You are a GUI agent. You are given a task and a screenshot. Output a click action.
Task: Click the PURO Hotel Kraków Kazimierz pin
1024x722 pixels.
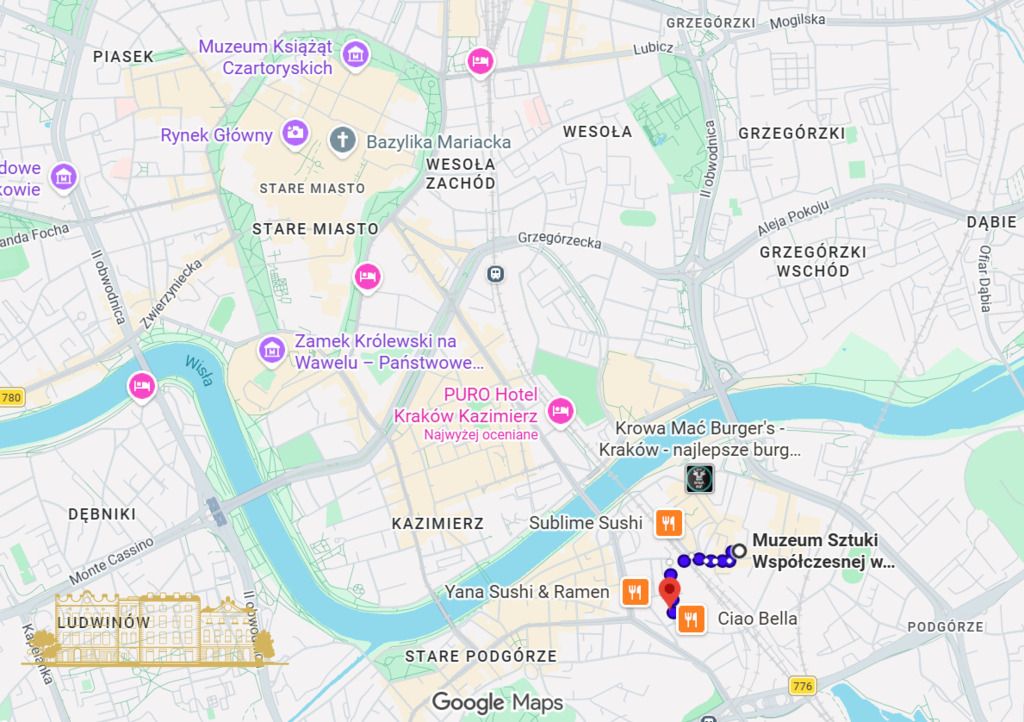(560, 411)
